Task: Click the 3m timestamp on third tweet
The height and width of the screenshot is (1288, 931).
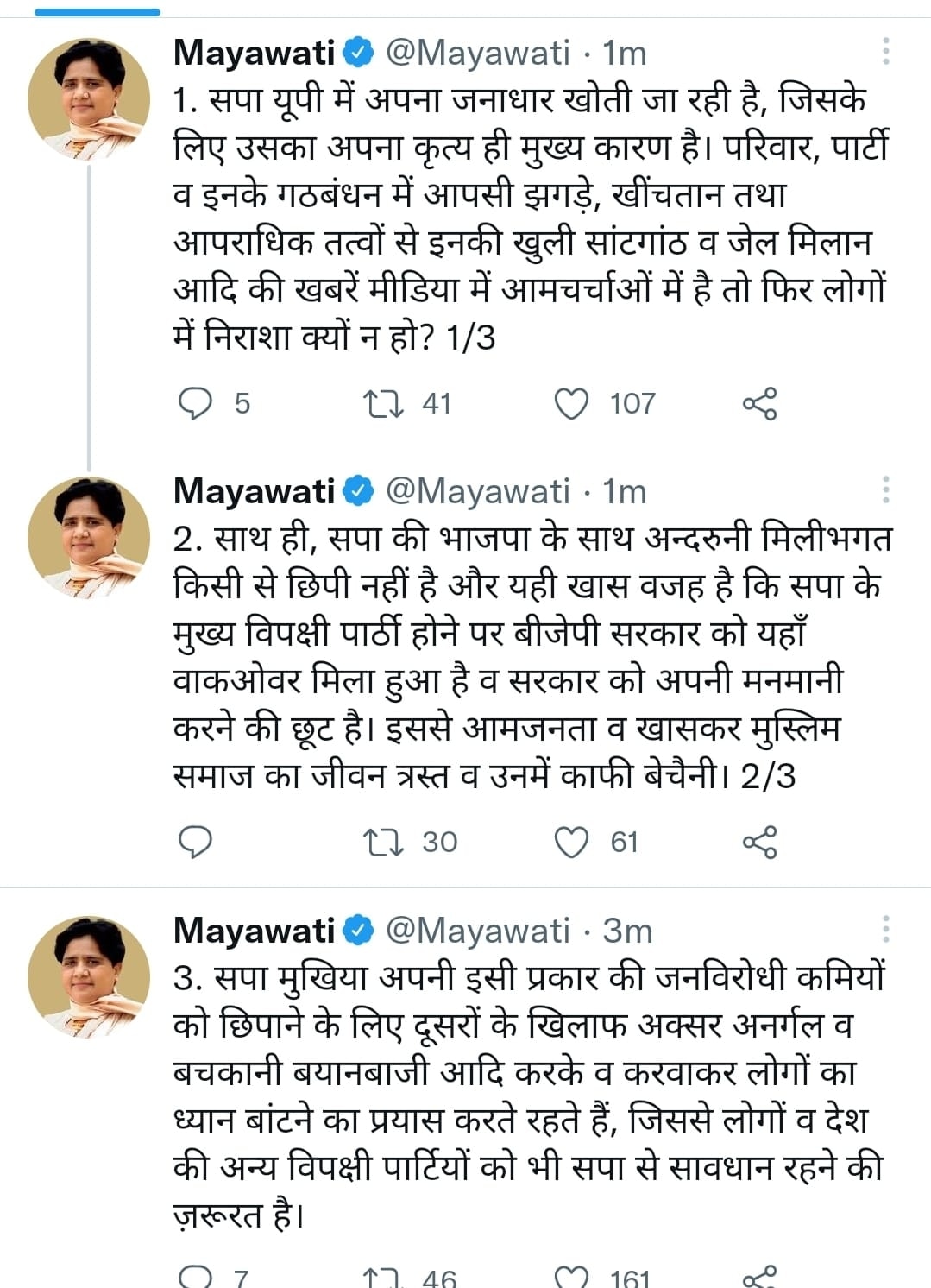Action: (627, 931)
